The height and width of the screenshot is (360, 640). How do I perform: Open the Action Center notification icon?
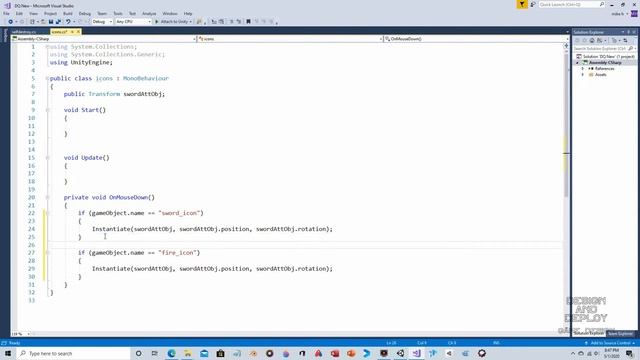pos(629,353)
